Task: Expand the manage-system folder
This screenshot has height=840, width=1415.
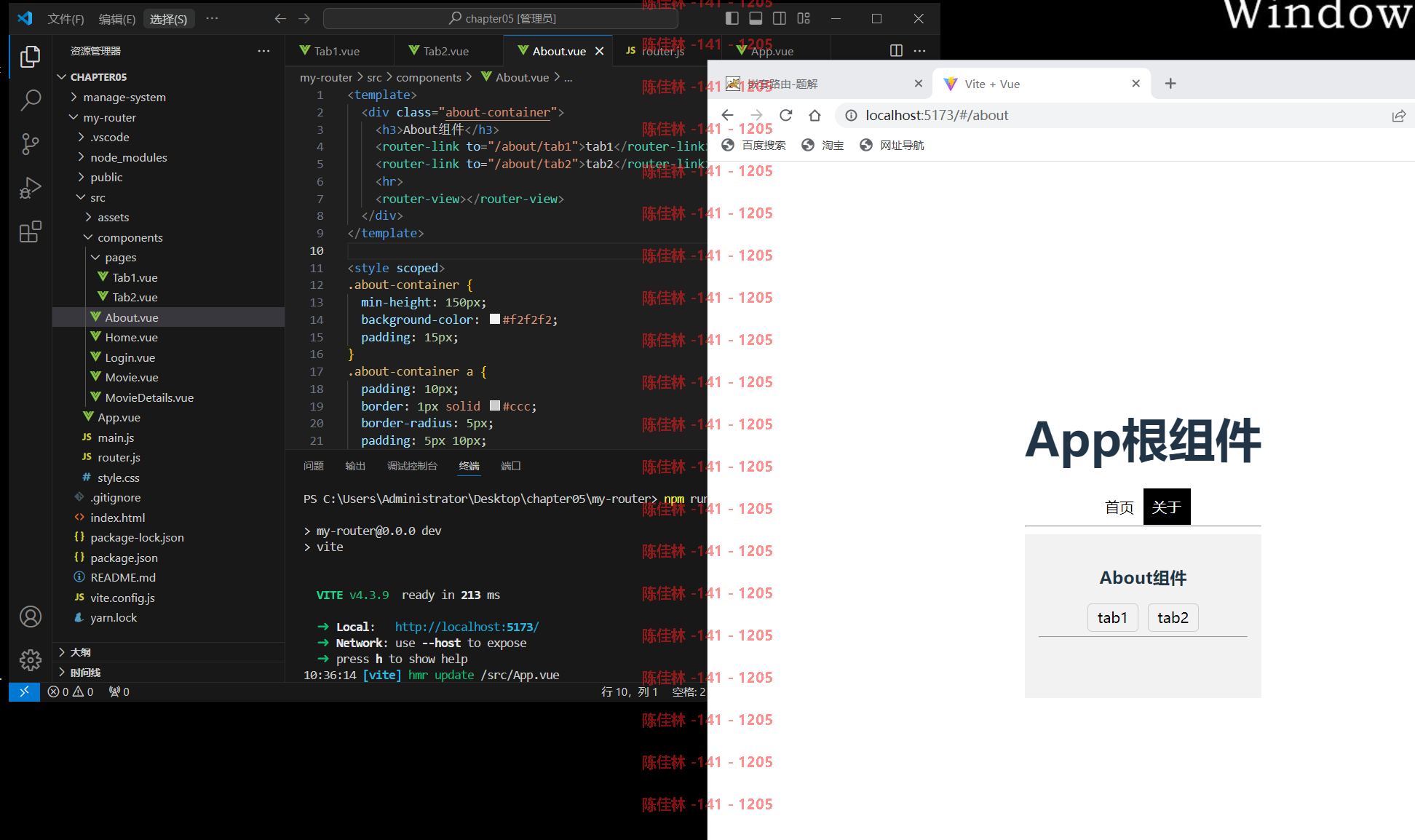Action: click(74, 97)
